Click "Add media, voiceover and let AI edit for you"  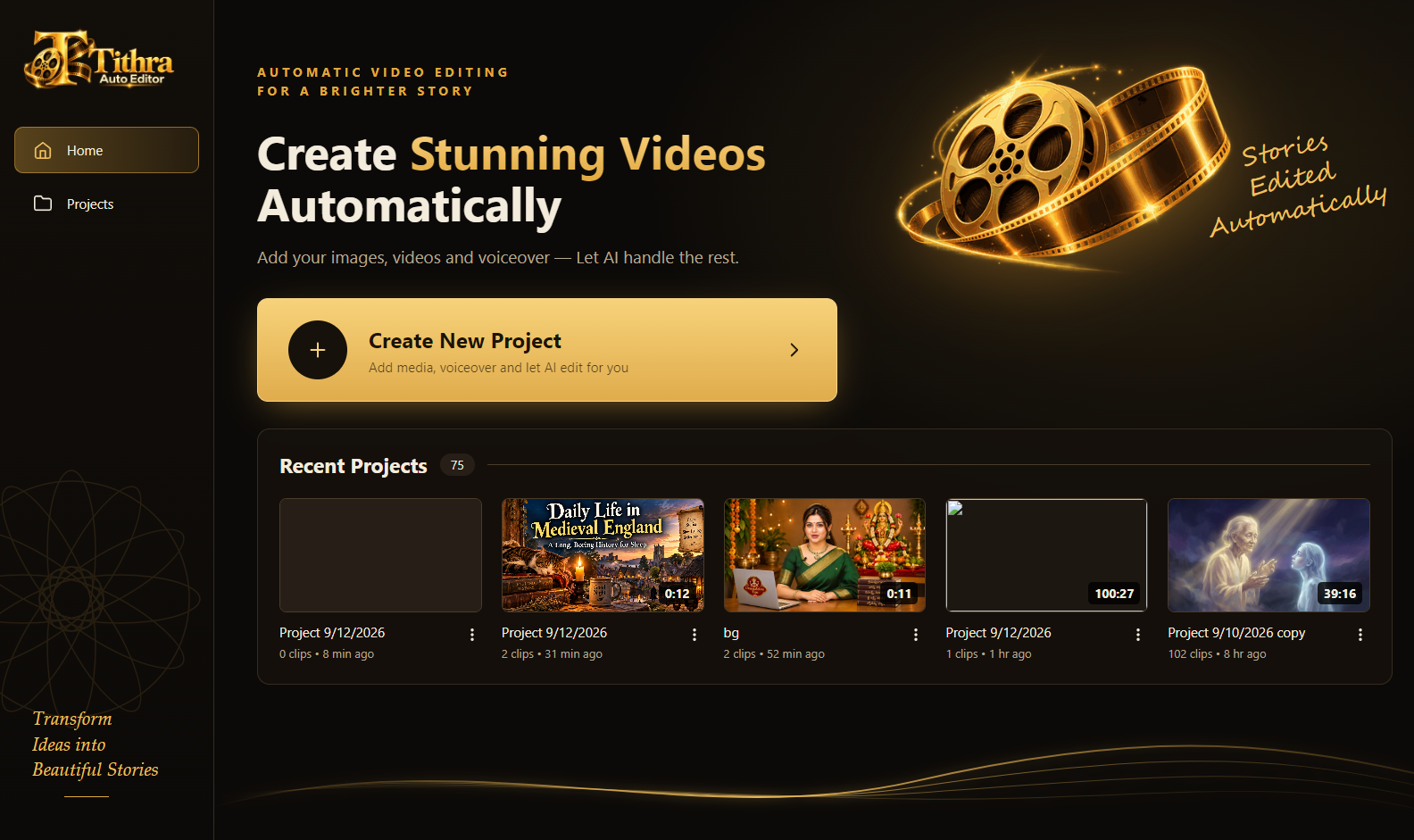coord(498,368)
